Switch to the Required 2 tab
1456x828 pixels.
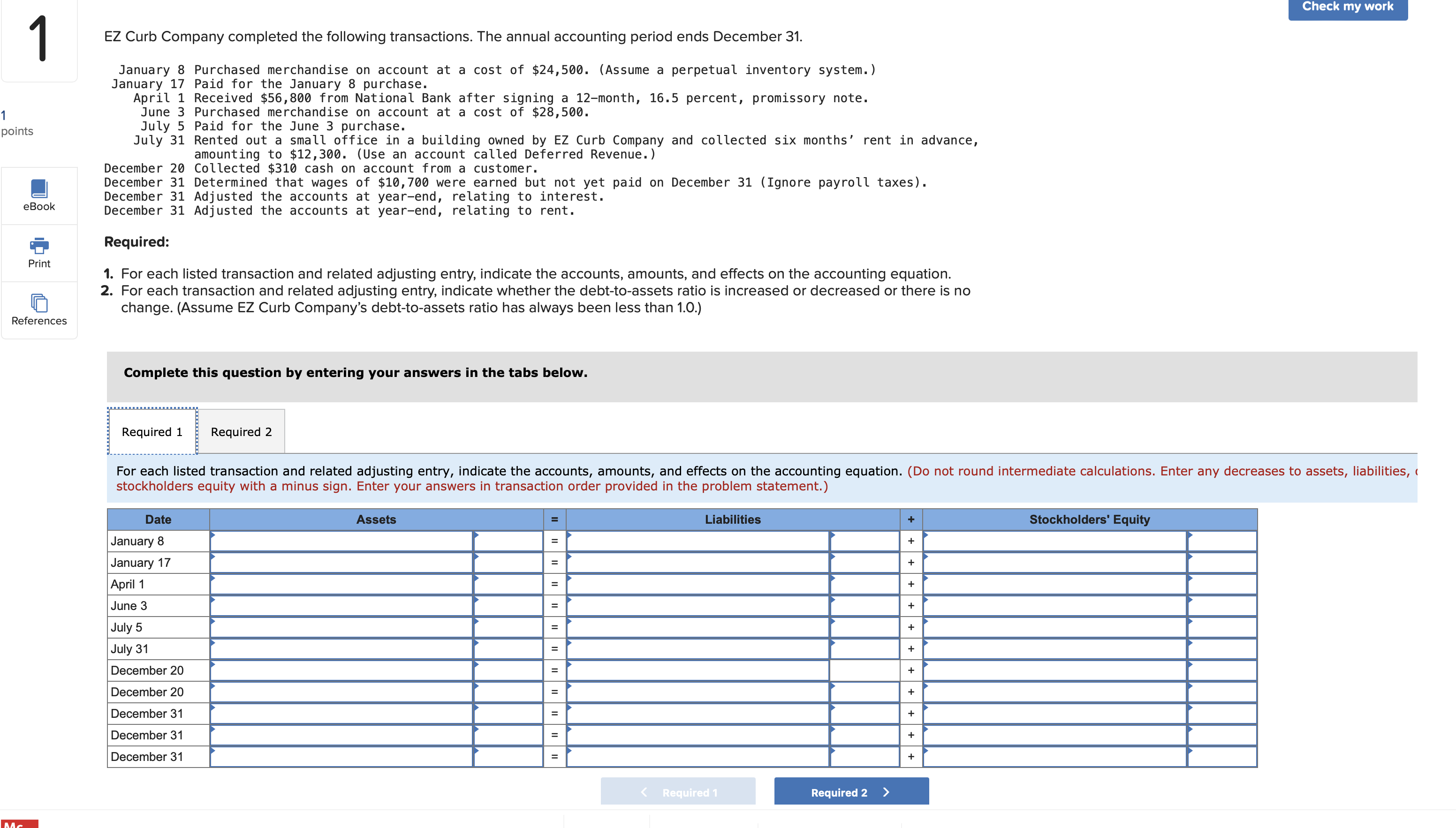point(241,432)
